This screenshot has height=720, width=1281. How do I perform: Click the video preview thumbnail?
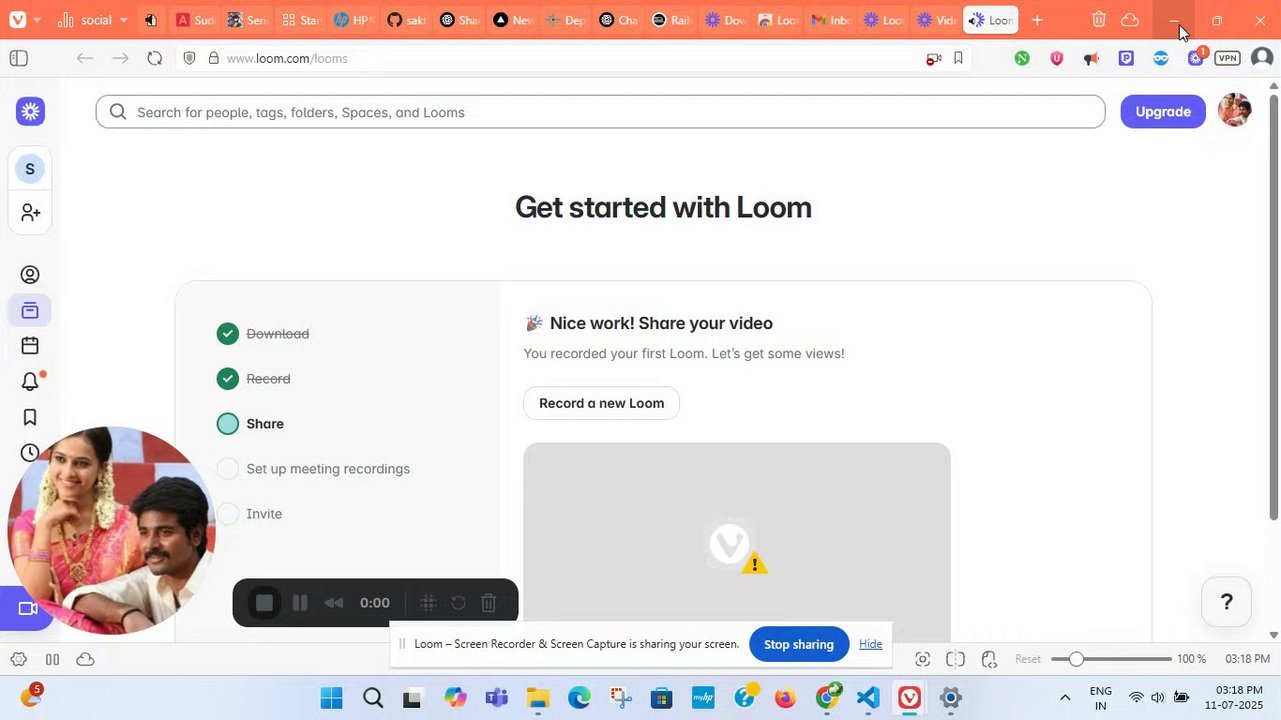click(x=736, y=541)
